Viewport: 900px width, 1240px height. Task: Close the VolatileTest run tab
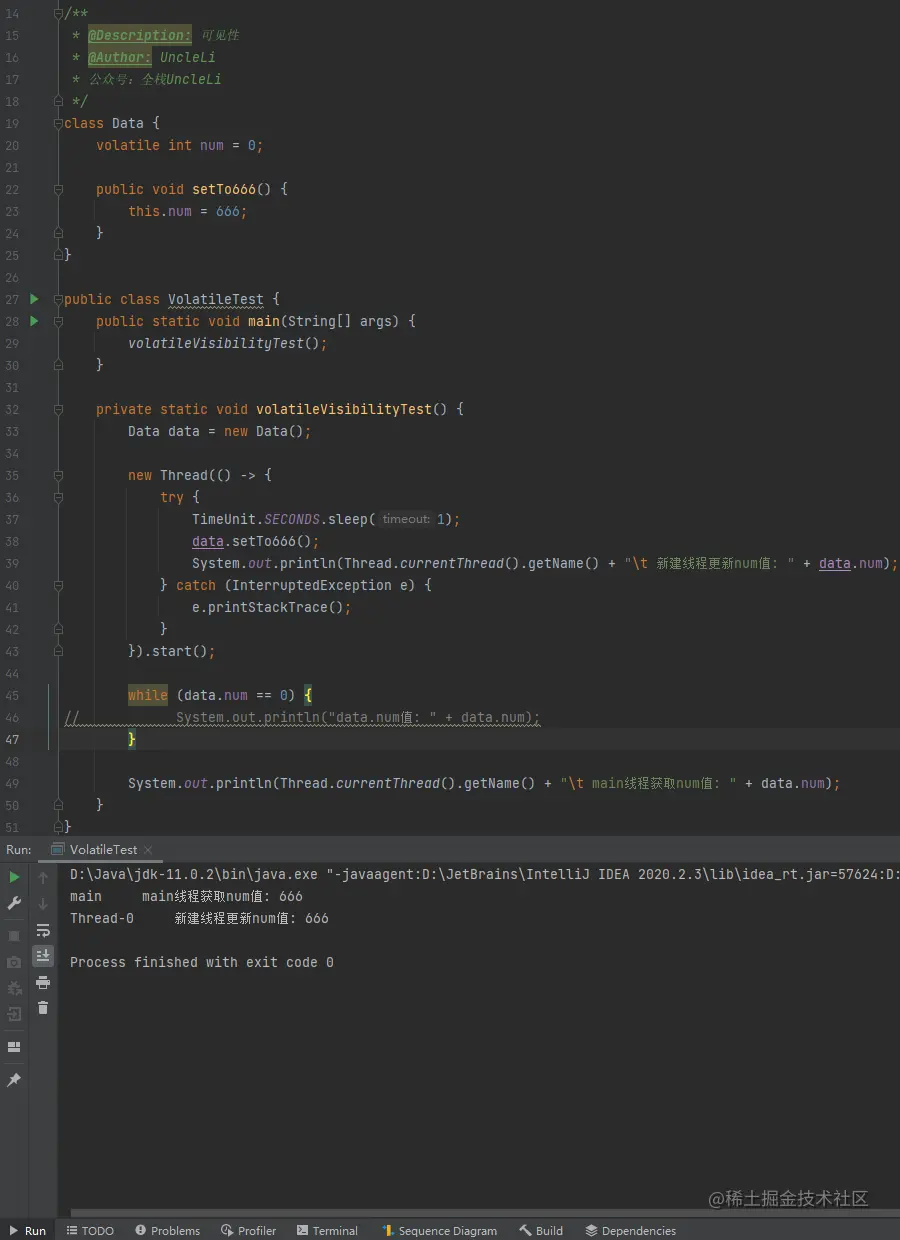click(149, 850)
